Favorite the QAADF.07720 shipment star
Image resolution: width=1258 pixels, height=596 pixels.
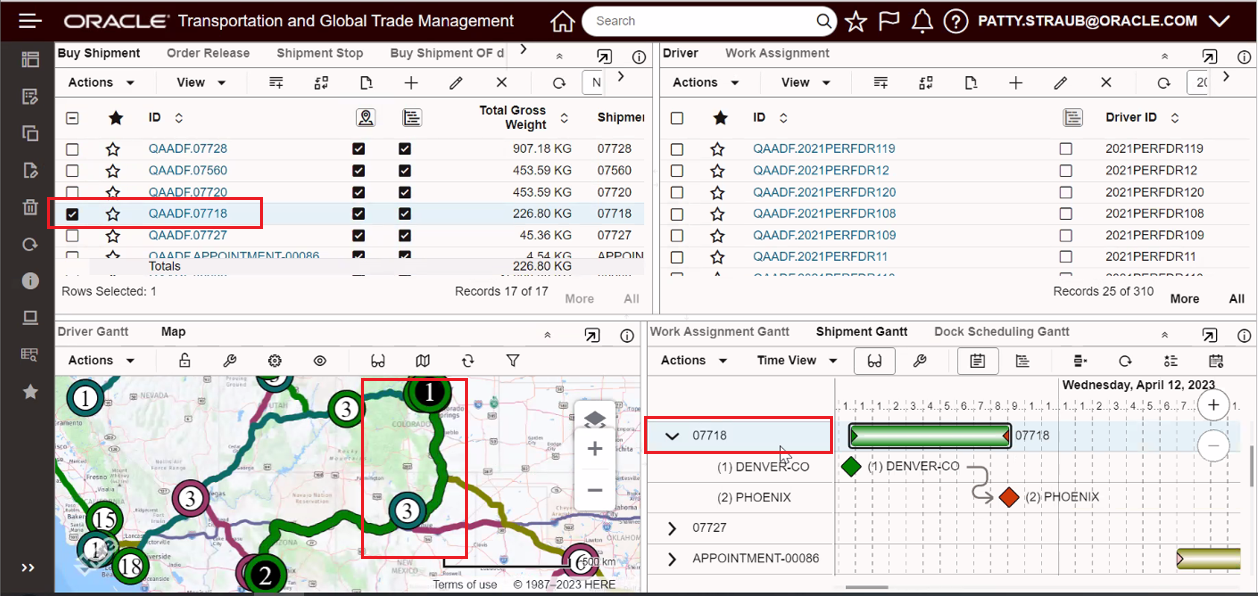(x=113, y=192)
